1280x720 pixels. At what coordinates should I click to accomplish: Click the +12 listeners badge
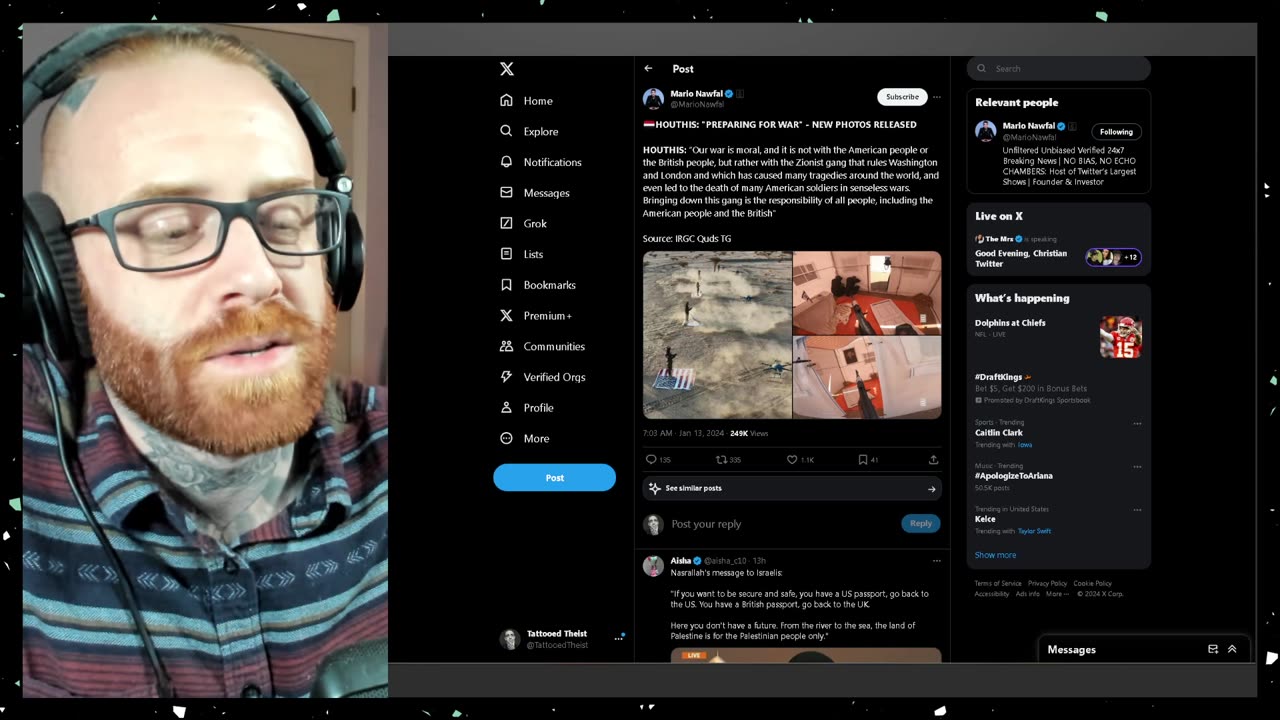coord(1114,257)
